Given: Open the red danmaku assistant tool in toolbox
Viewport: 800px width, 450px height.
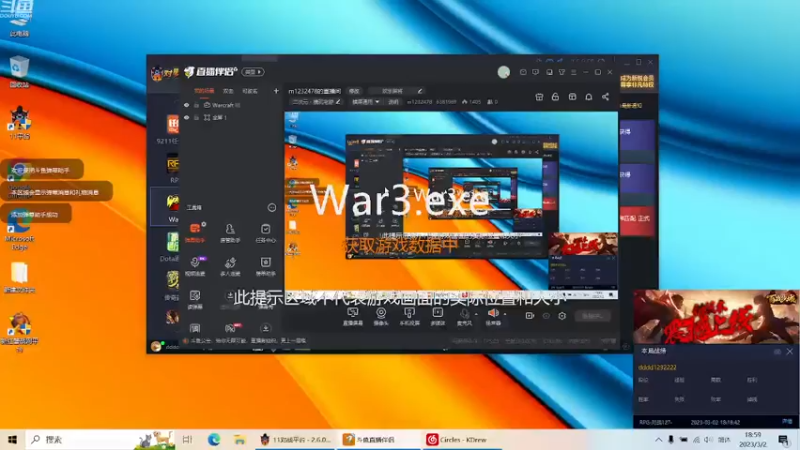Looking at the screenshot, I should [195, 232].
